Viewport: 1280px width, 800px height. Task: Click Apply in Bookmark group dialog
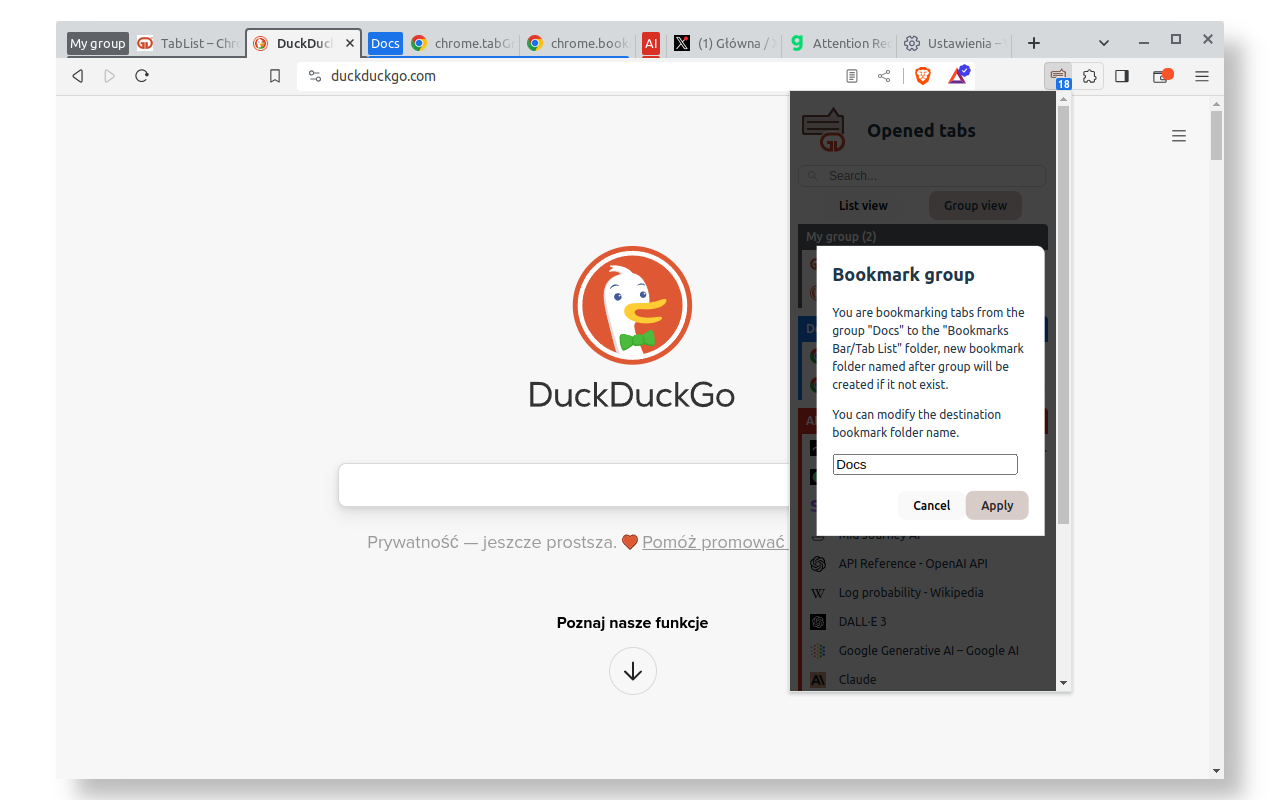pos(997,505)
